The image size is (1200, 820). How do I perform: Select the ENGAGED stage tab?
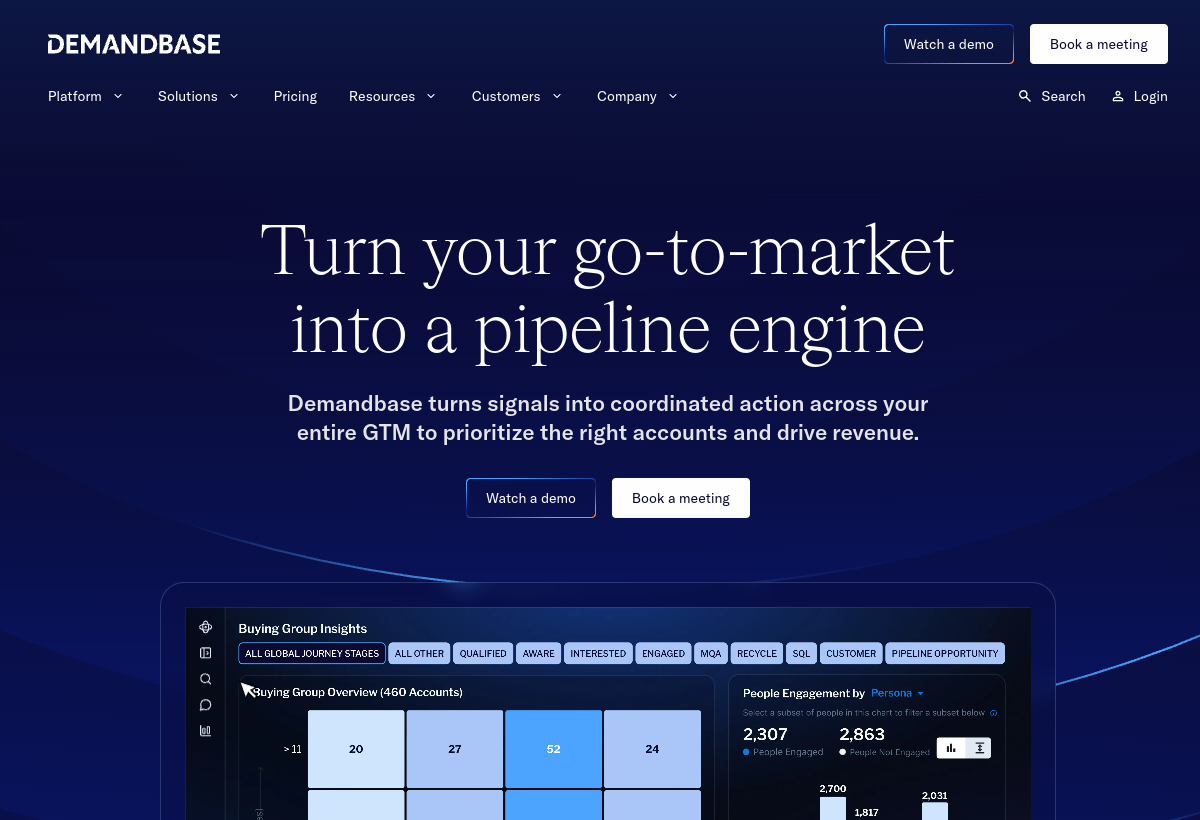click(x=663, y=653)
